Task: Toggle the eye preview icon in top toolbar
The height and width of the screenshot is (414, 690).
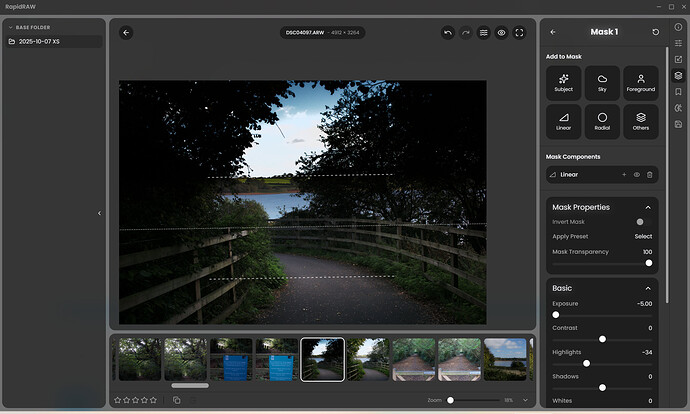Action: (x=501, y=32)
